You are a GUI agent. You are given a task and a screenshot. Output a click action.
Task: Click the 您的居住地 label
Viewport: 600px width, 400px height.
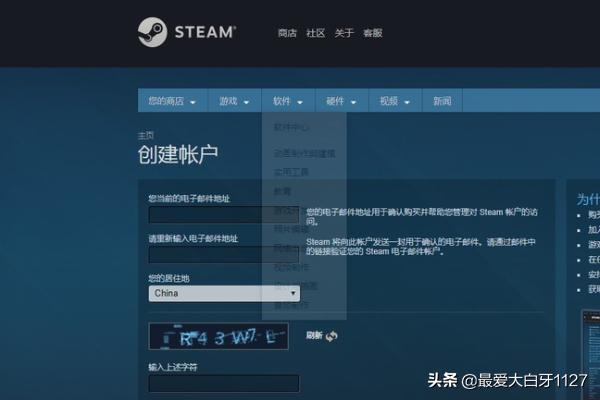tap(169, 278)
